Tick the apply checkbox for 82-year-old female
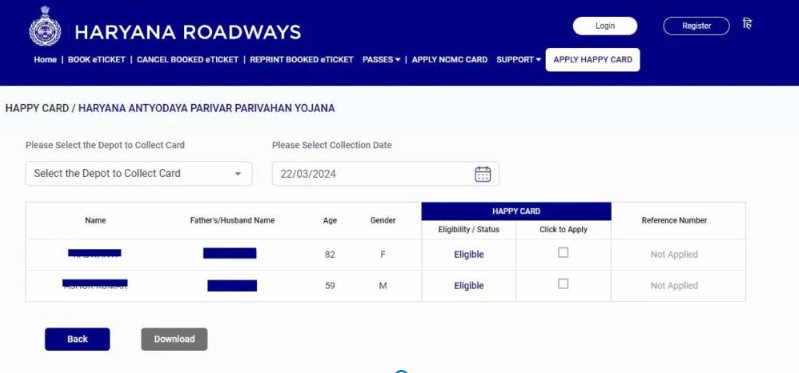This screenshot has width=799, height=373. point(563,253)
